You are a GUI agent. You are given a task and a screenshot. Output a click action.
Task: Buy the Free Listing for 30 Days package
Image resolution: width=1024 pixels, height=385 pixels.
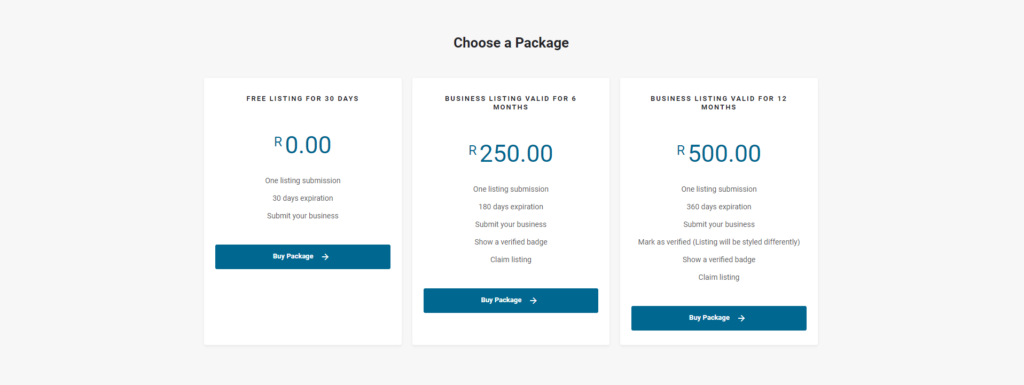[303, 257]
